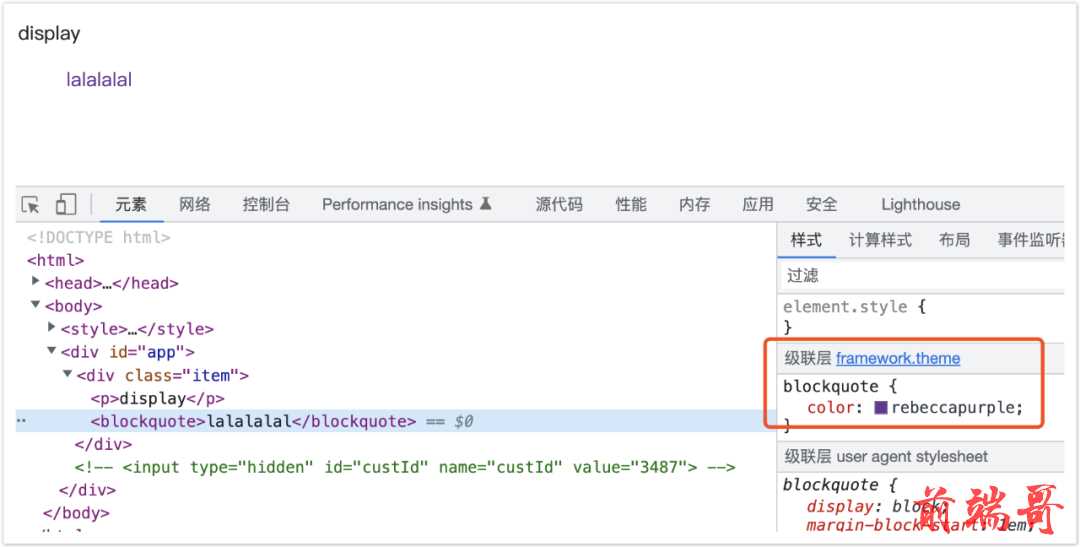Click the element.style rule block
The width and height of the screenshot is (1080, 547).
tap(923, 316)
